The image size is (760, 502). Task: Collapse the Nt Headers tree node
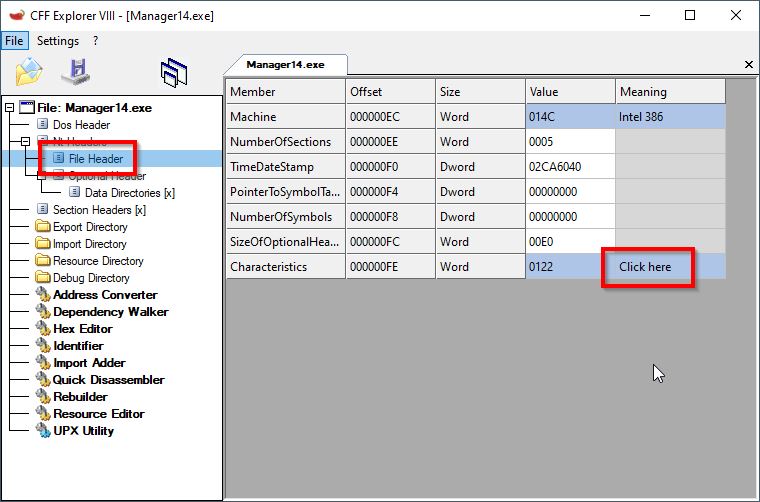pos(26,141)
